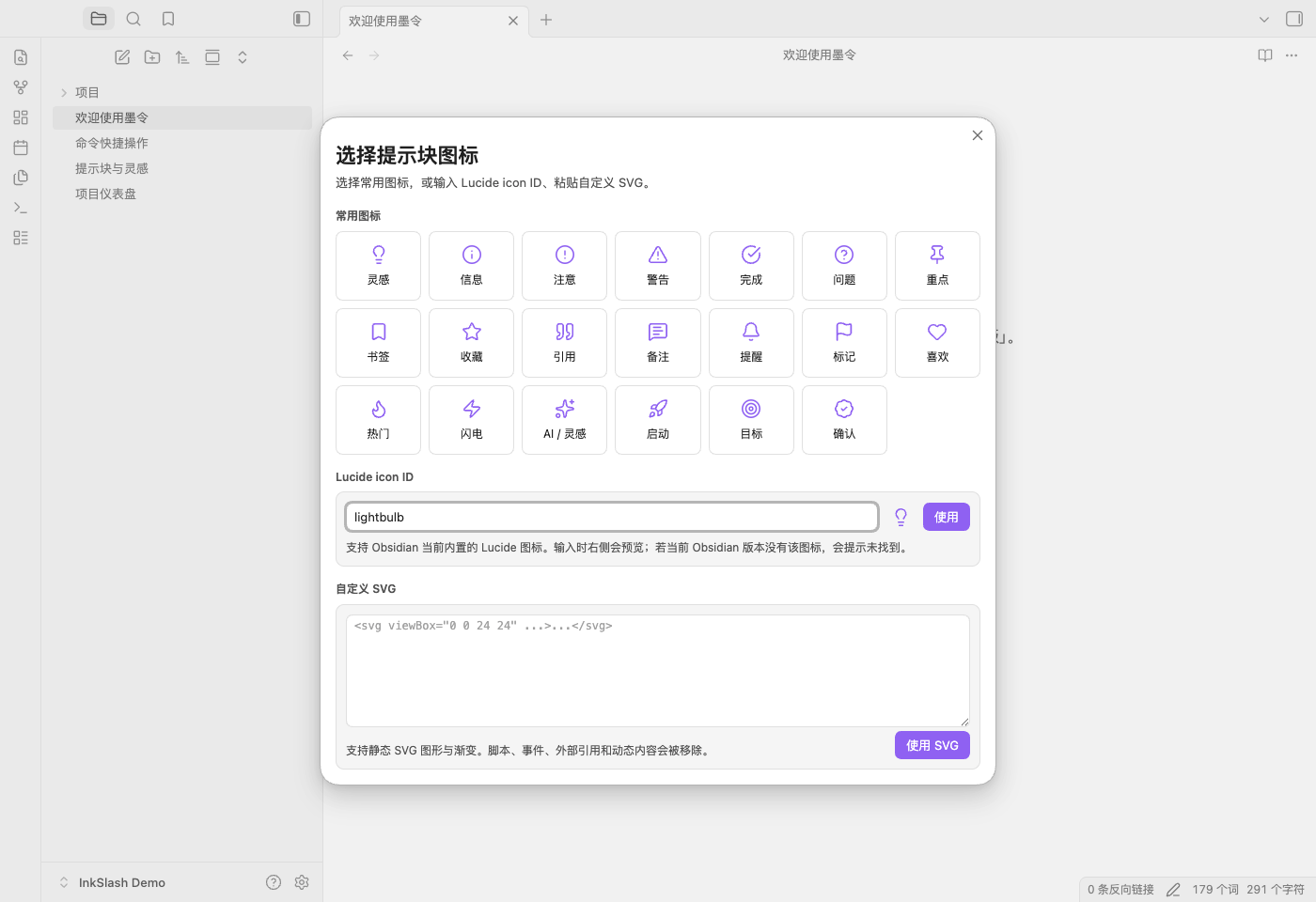Image resolution: width=1316 pixels, height=902 pixels.
Task: Focus the 自定义 SVG text area
Action: 658,671
